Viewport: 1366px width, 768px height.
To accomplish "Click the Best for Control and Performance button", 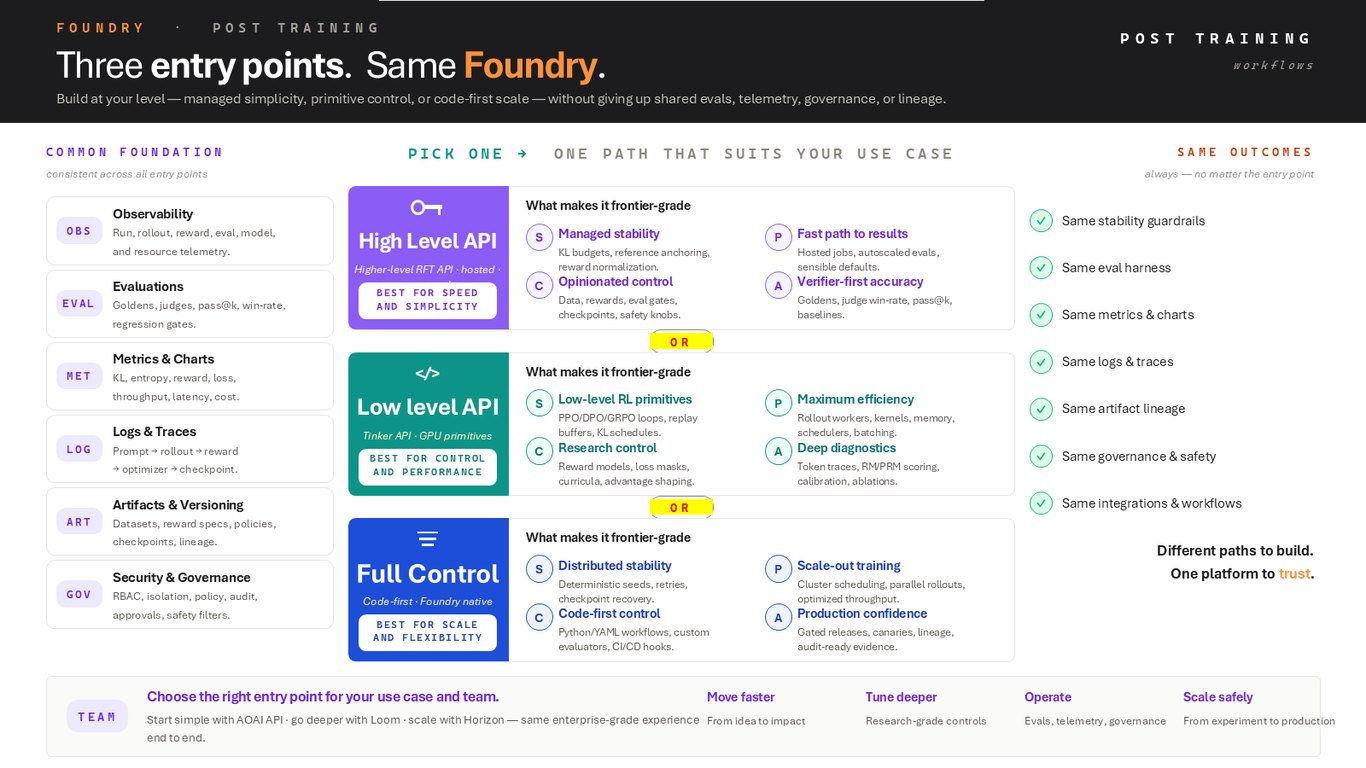I will click(x=427, y=466).
